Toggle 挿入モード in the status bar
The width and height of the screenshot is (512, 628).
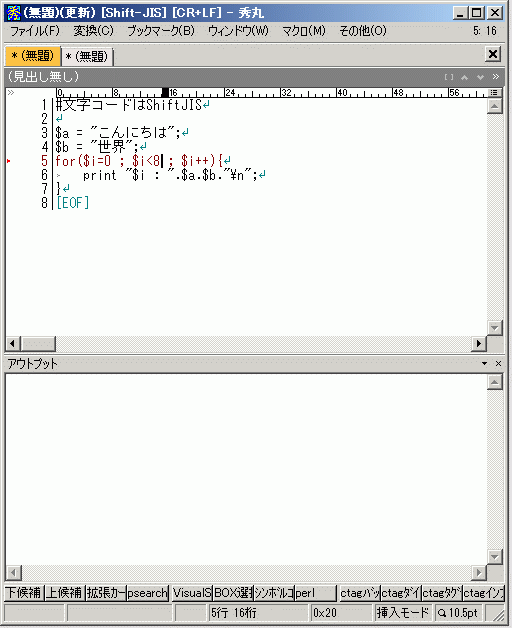click(403, 613)
